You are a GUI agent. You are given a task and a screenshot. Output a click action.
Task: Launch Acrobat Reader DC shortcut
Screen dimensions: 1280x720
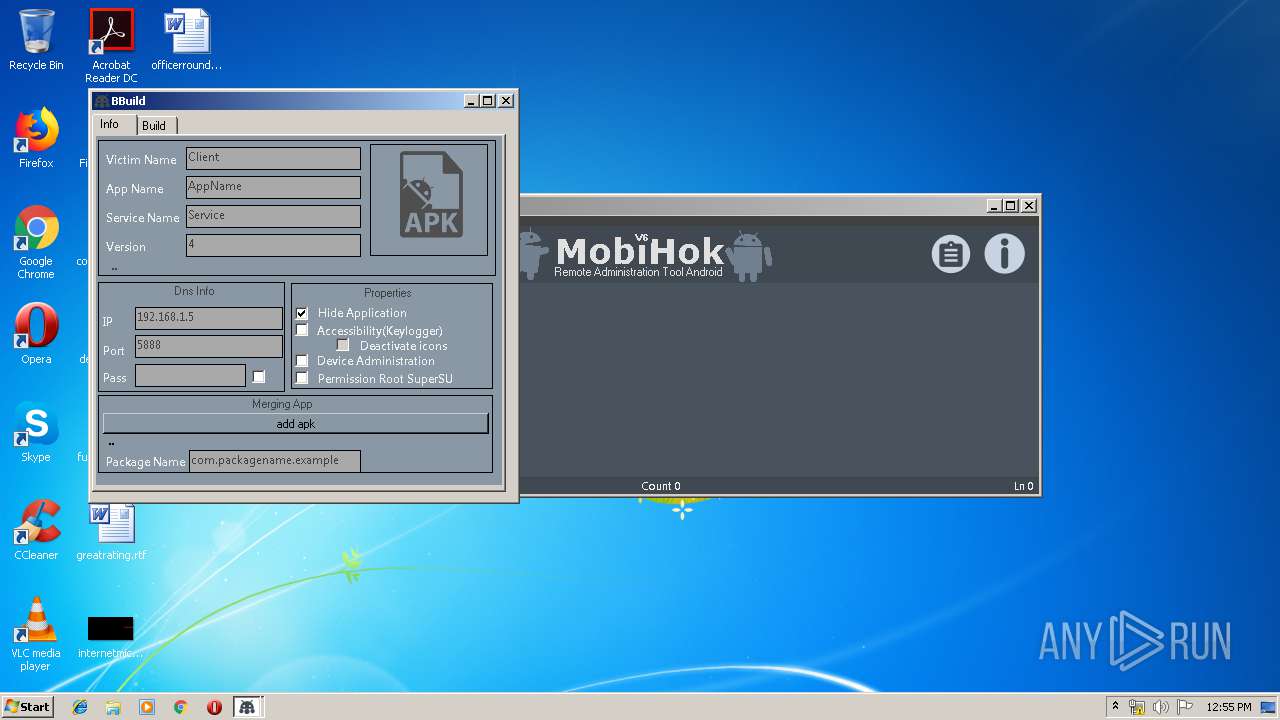point(111,46)
